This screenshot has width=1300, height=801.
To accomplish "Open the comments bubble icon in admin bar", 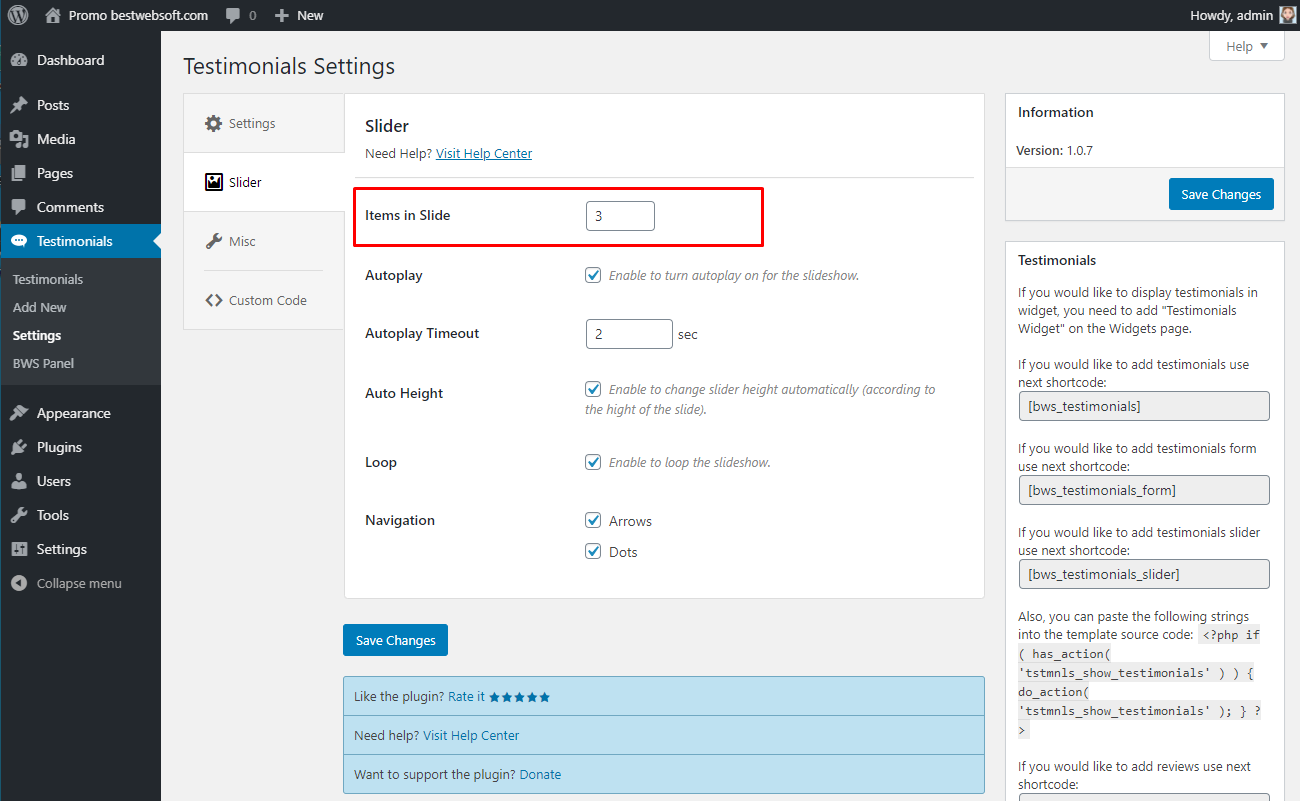I will point(233,16).
